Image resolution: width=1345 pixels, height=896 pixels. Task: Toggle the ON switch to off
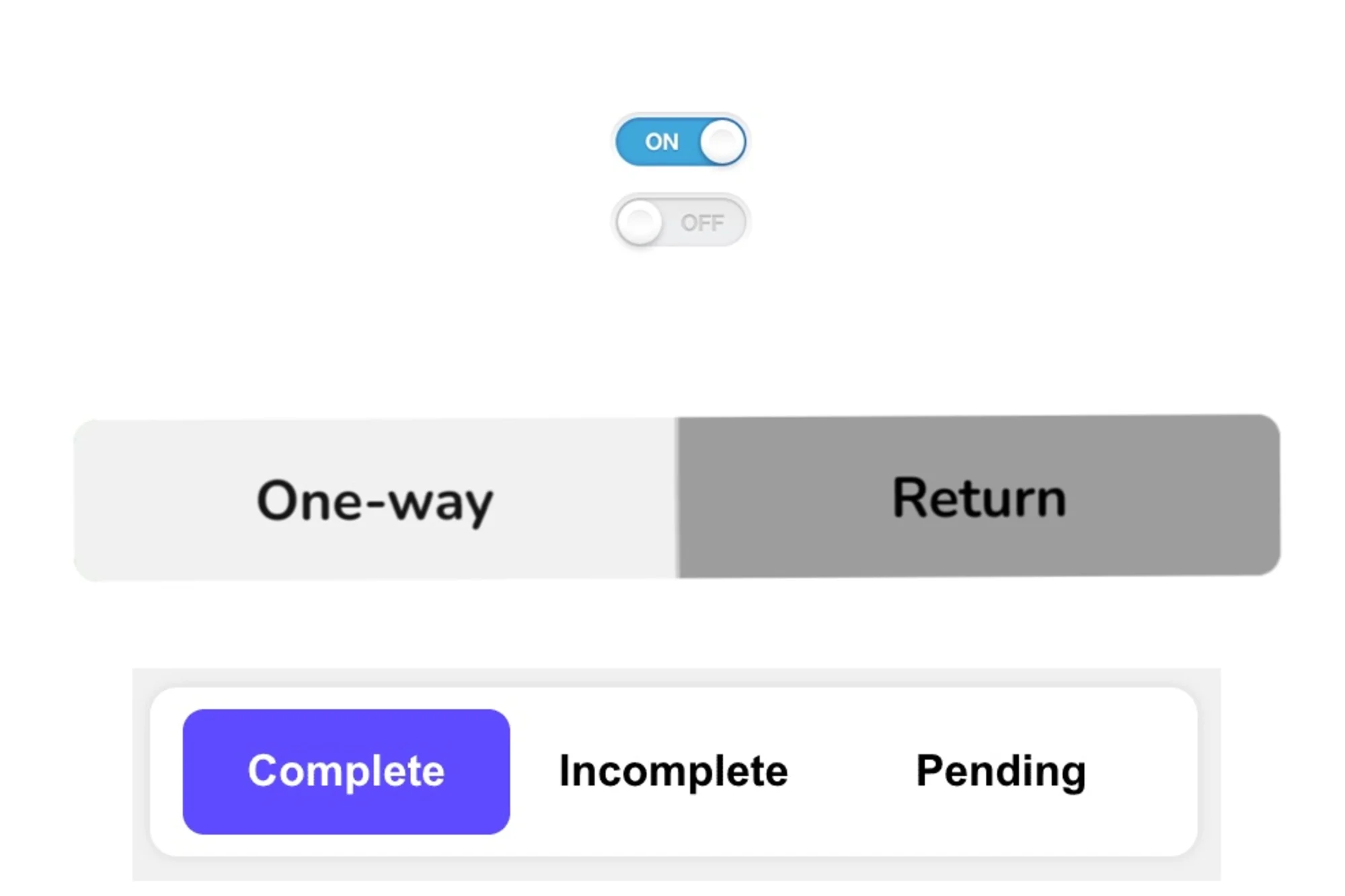click(681, 140)
